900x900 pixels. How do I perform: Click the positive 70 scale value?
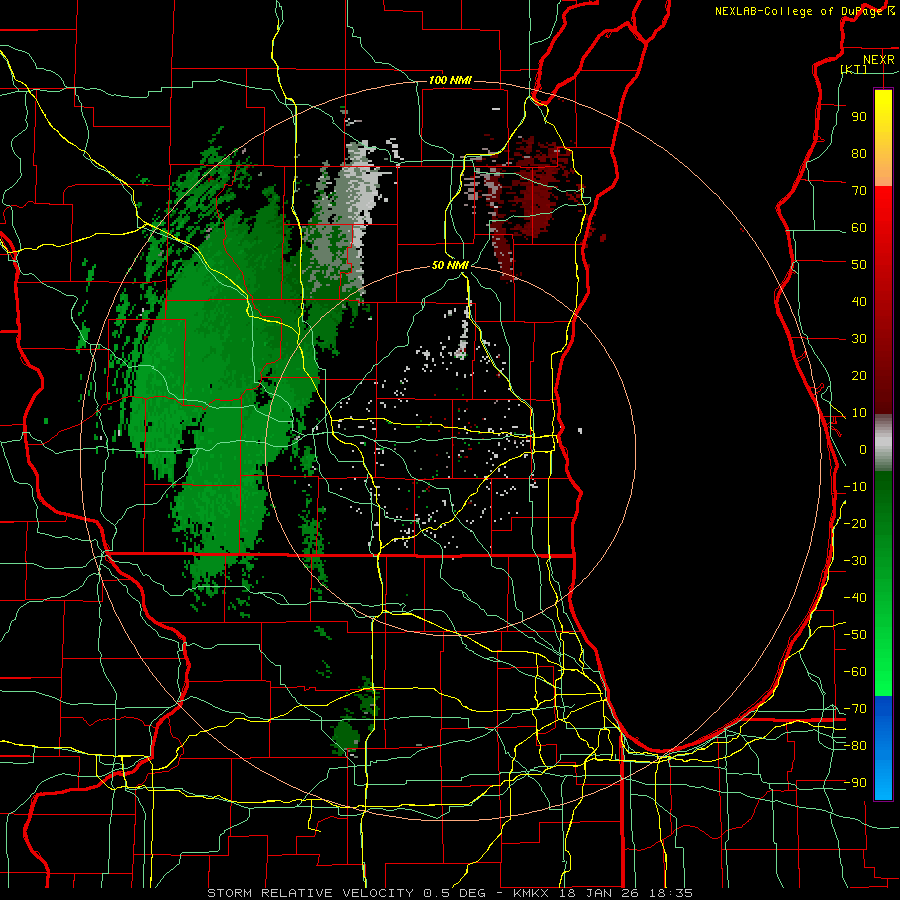tap(859, 191)
